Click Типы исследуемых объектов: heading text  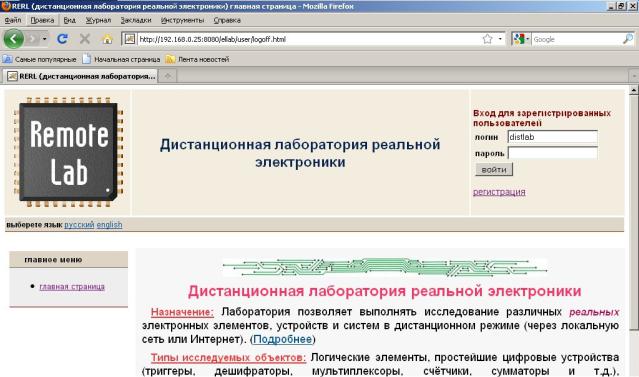click(x=228, y=357)
